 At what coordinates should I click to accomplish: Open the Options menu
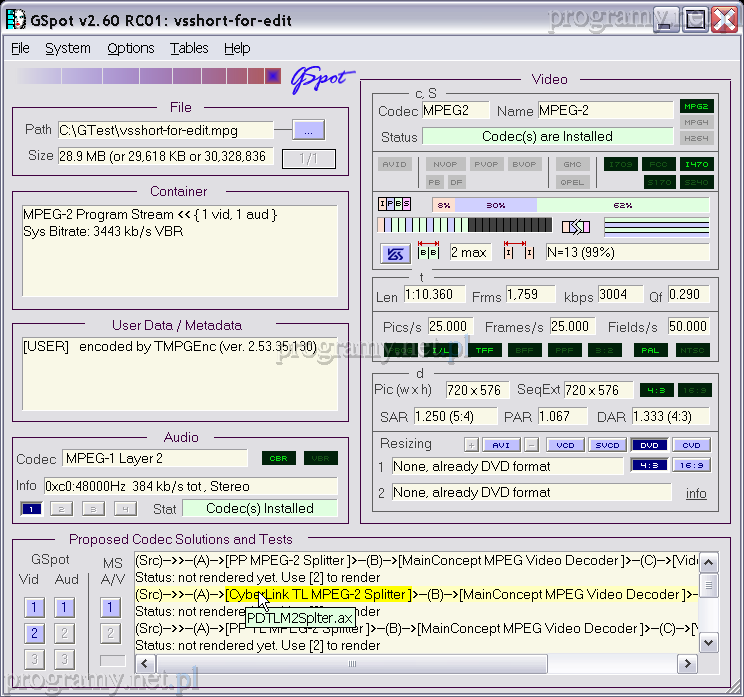tap(130, 48)
